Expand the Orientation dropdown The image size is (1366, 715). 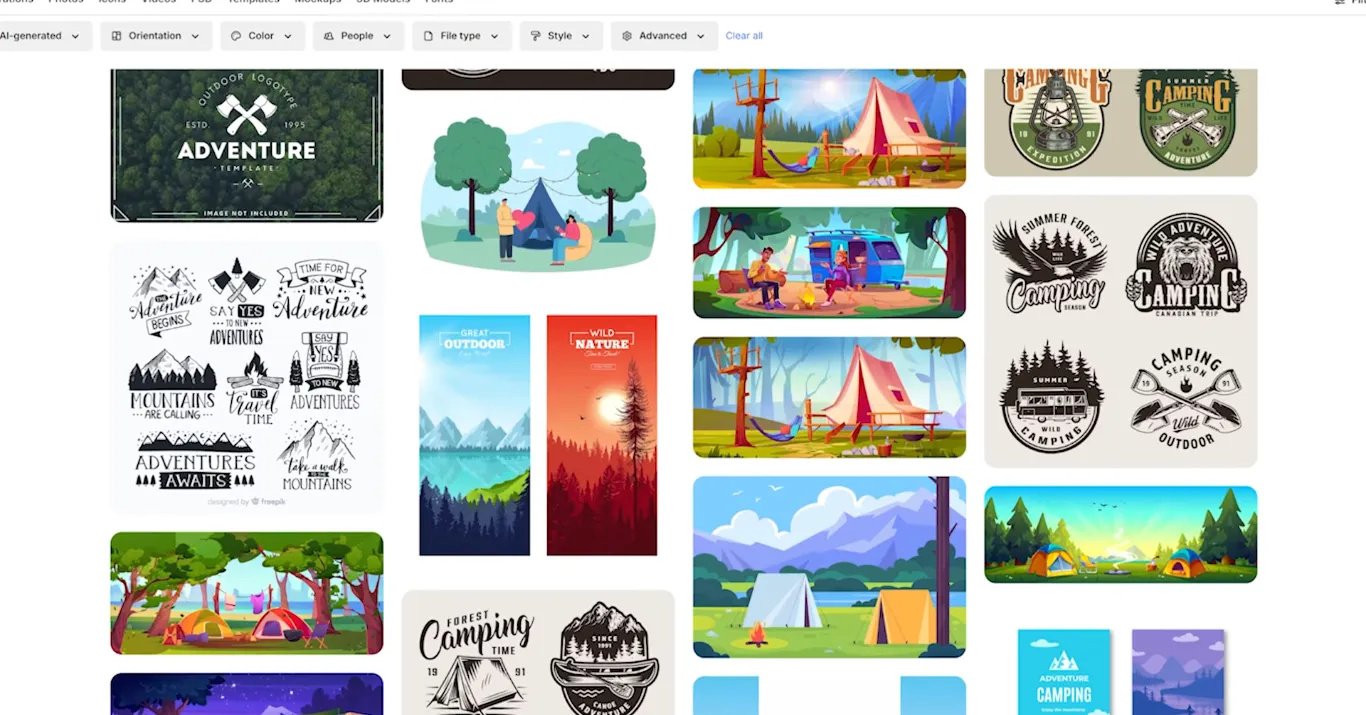pos(195,35)
